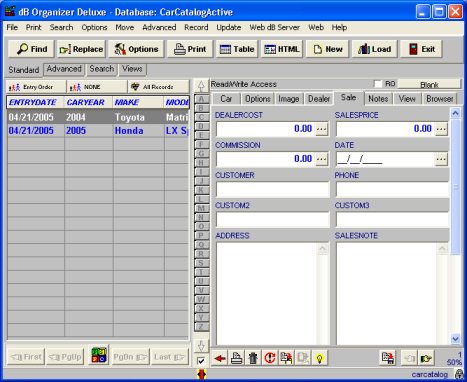Click the printer icon in record toolbar

[x=236, y=358]
